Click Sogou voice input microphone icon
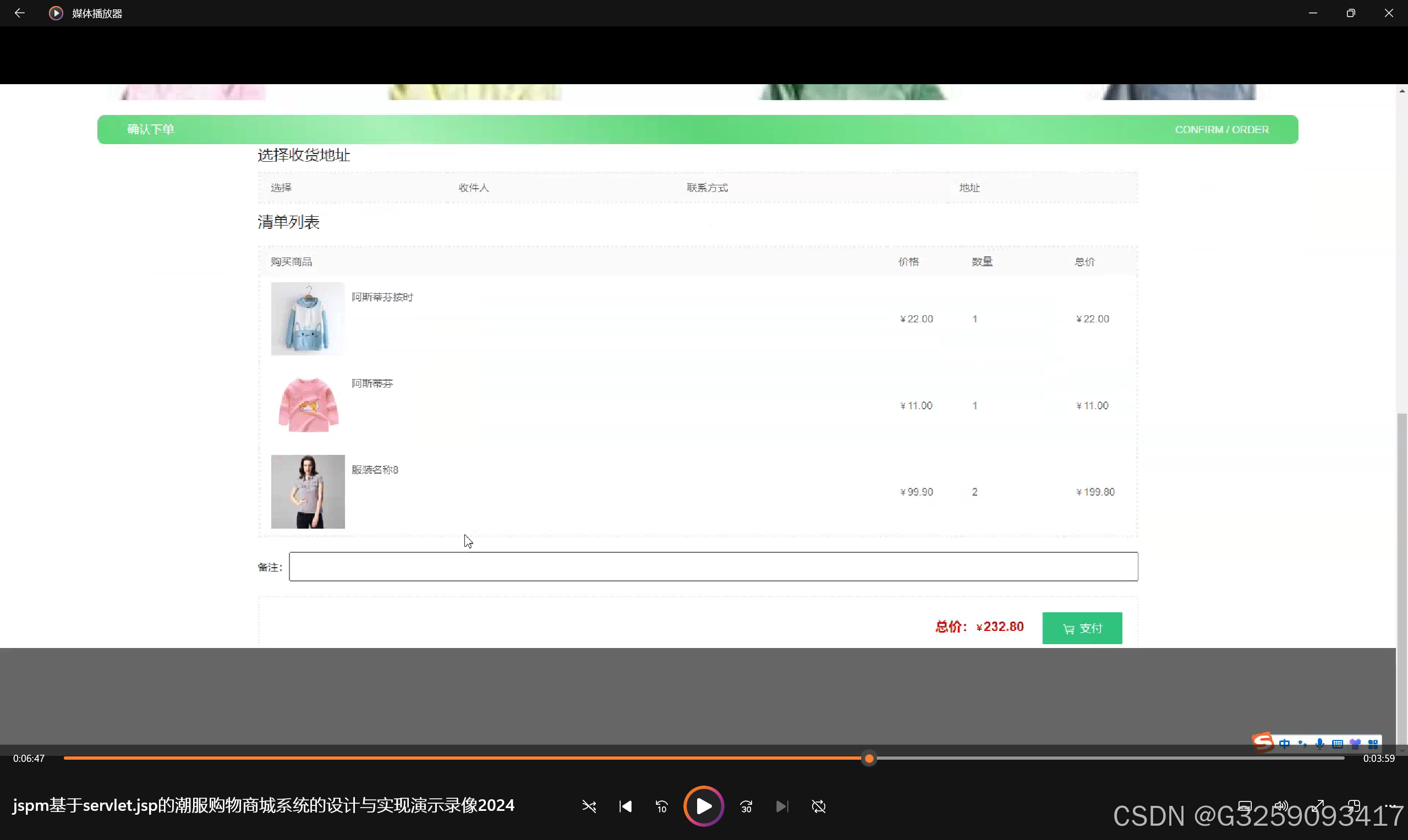1408x840 pixels. point(1319,744)
